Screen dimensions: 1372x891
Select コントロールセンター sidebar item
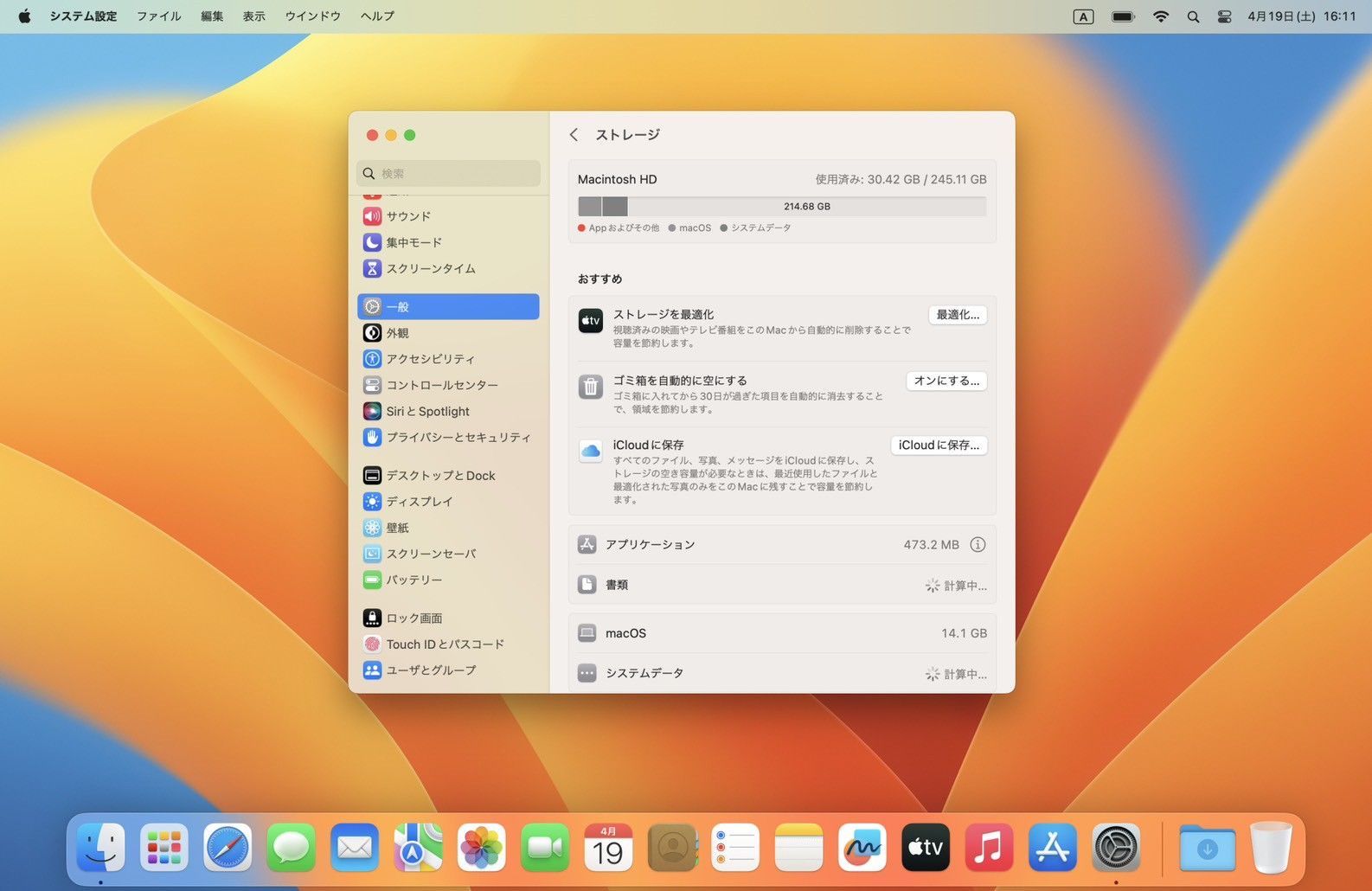448,385
